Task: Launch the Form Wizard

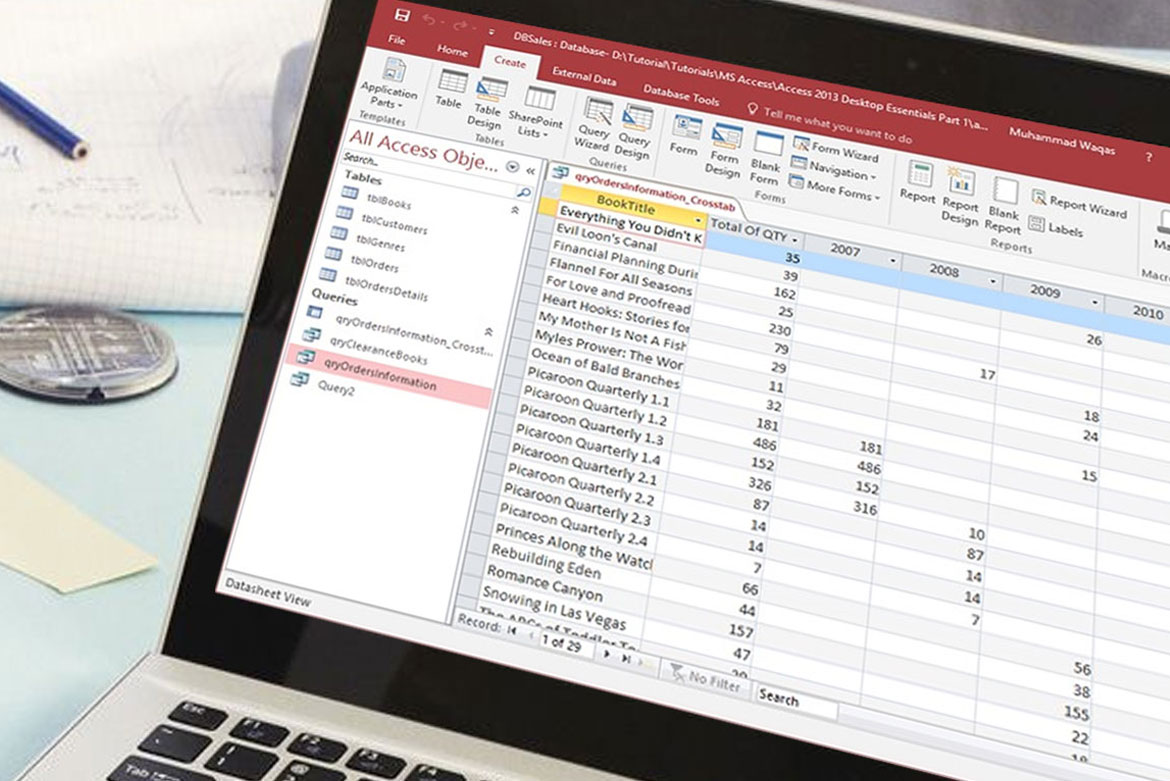Action: click(836, 150)
